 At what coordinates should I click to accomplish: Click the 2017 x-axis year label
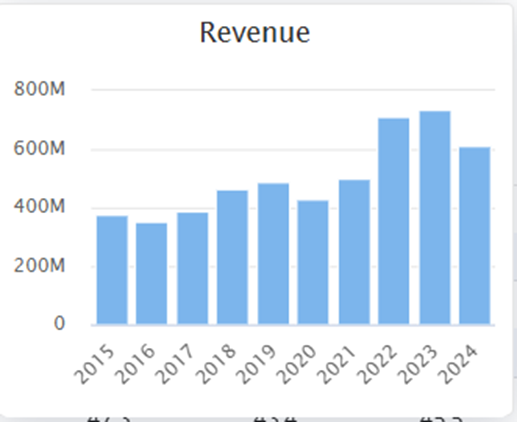[x=175, y=364]
